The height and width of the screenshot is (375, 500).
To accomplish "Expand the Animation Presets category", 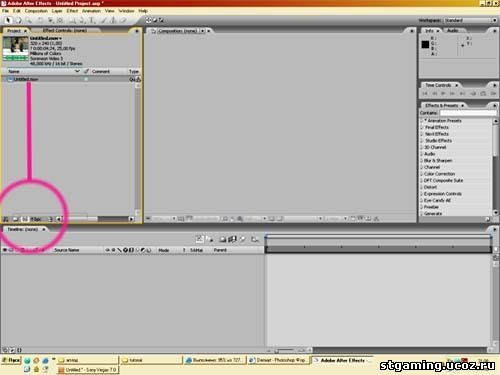I will click(422, 121).
